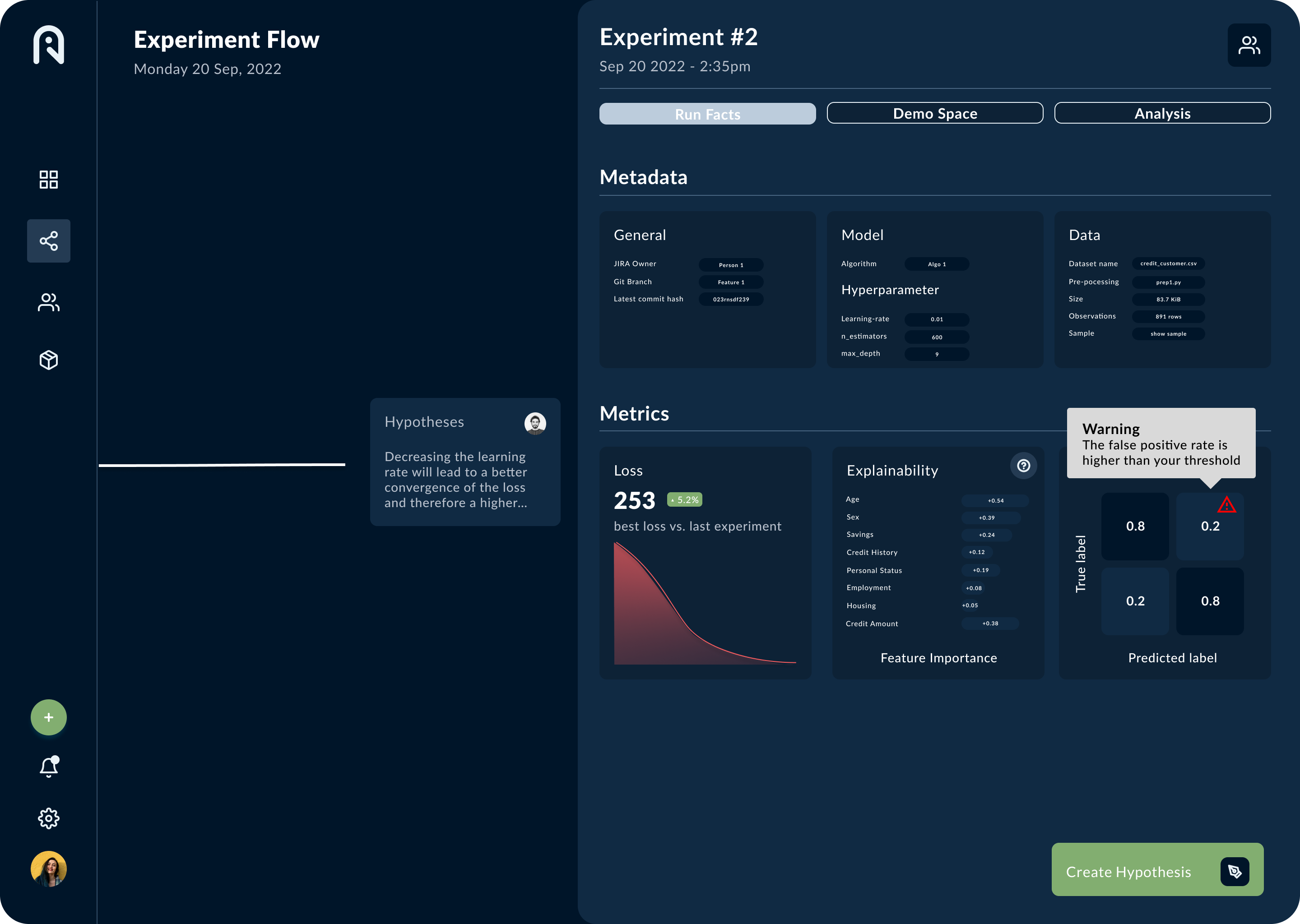Switch to the Analysis tab

click(x=1163, y=113)
